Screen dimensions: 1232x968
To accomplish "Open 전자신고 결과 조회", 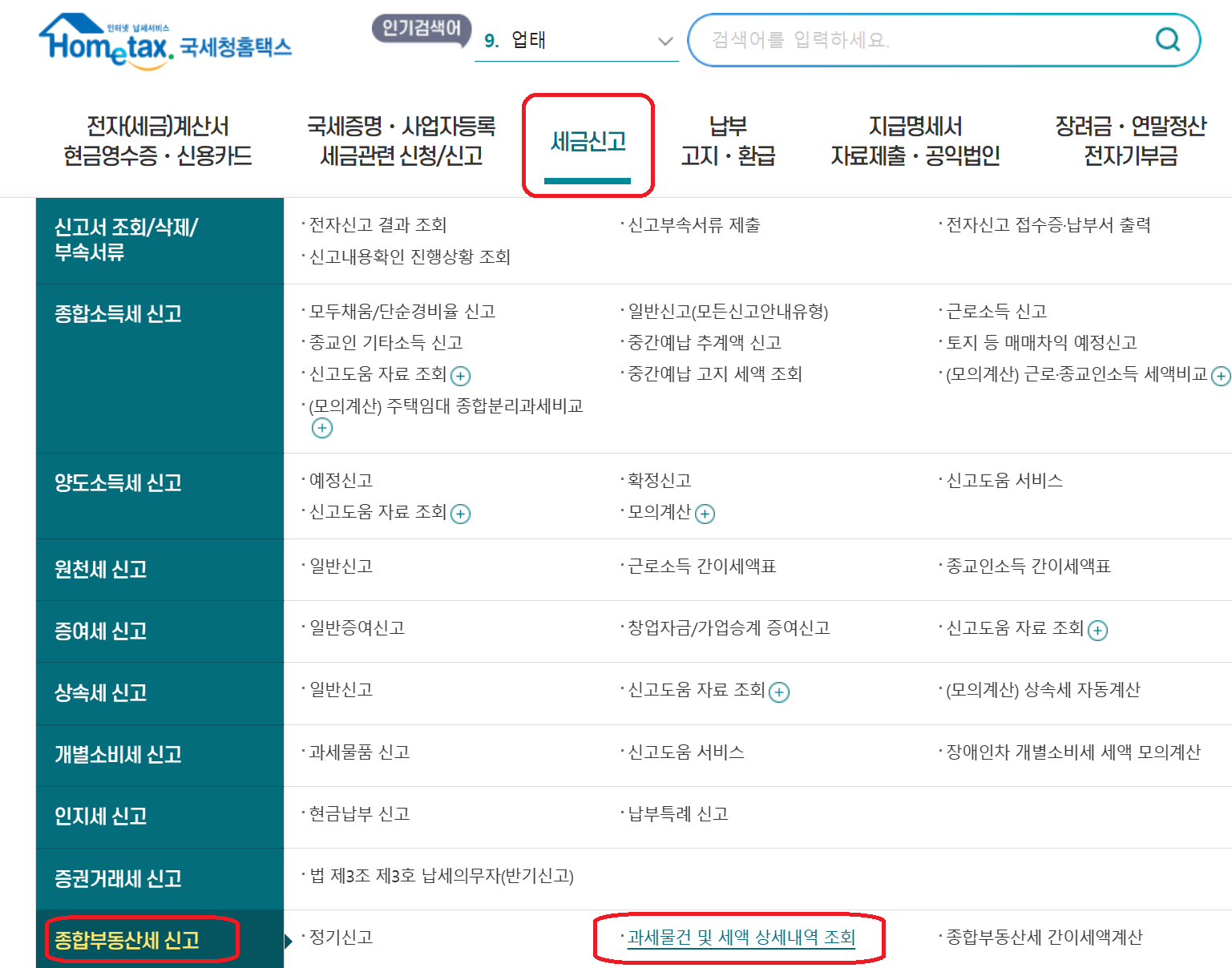I will (x=375, y=225).
